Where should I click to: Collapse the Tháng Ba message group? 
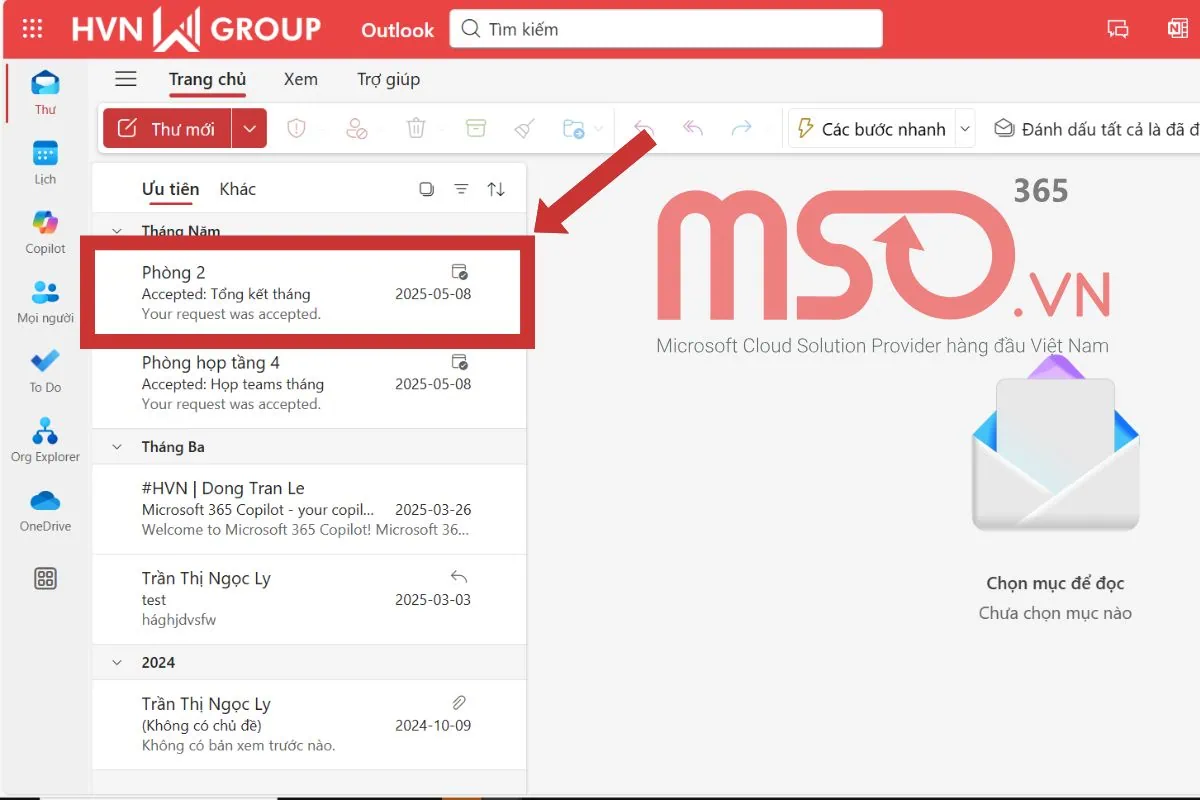click(118, 447)
